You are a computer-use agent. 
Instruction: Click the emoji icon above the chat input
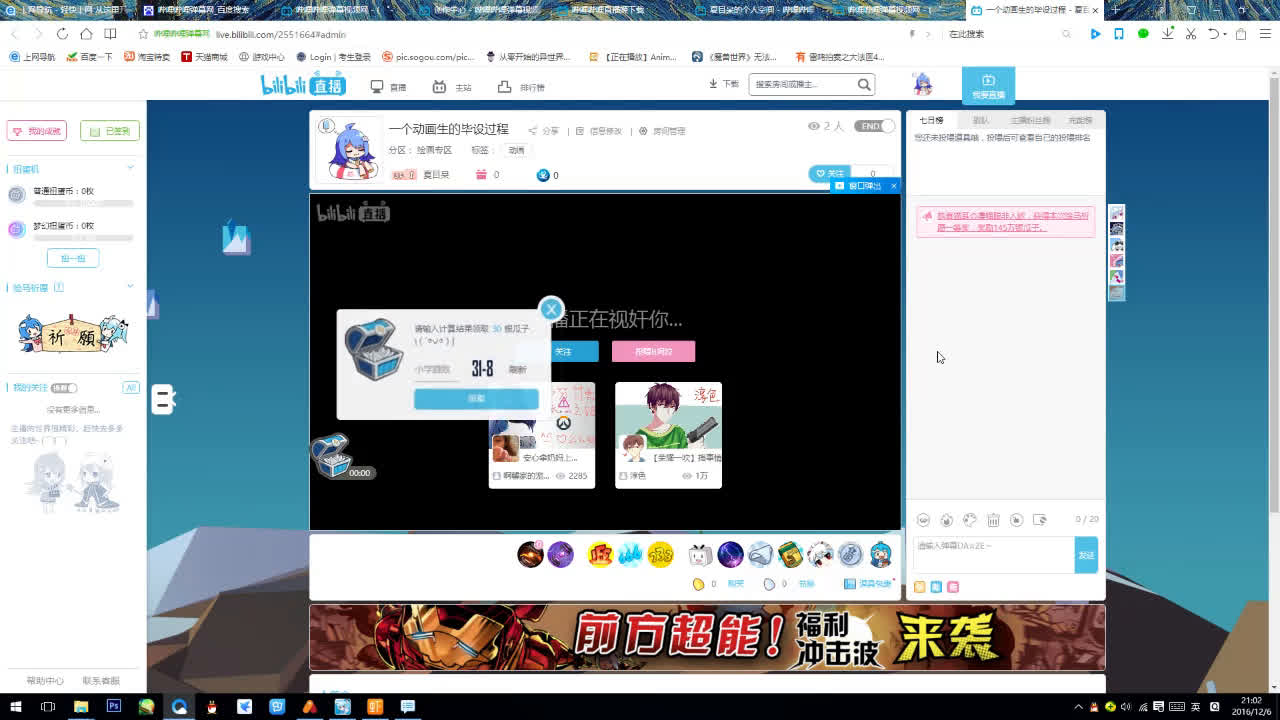pyautogui.click(x=923, y=520)
